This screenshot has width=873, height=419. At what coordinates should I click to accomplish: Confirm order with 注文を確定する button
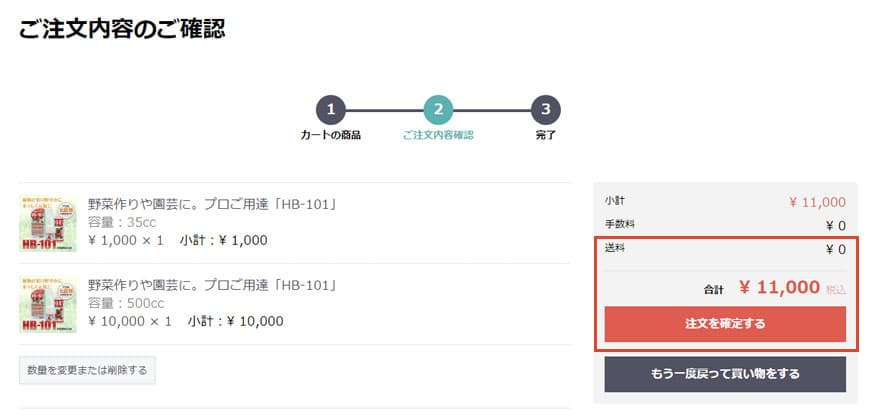[725, 324]
